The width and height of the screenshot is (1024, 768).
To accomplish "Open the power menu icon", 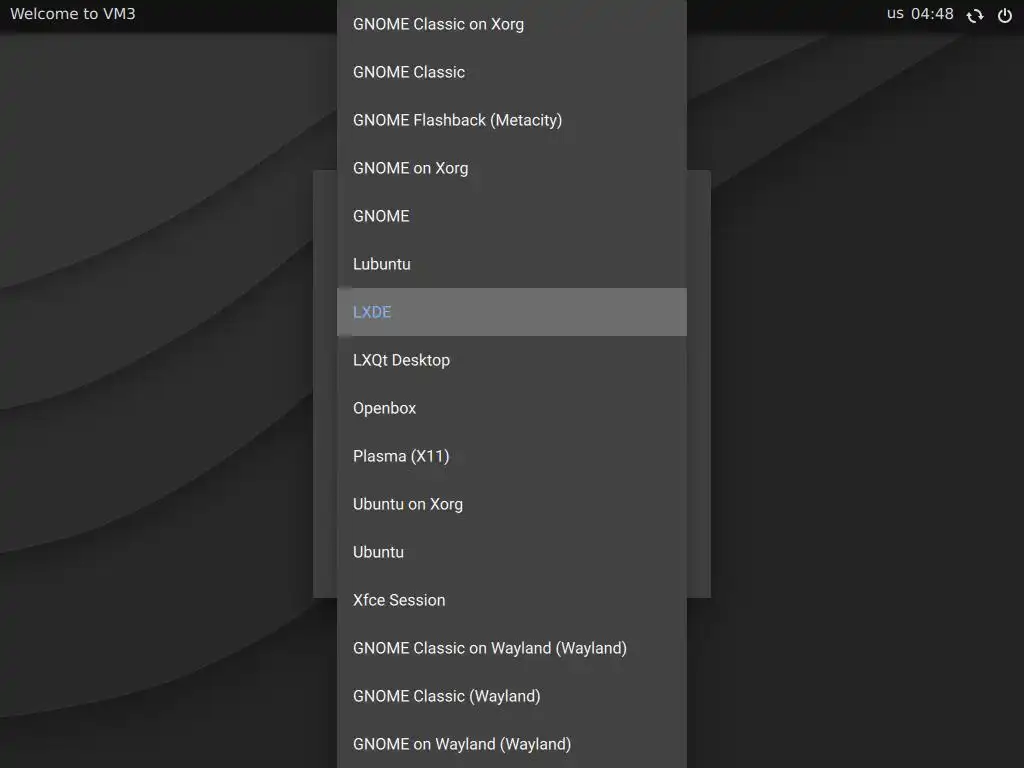I will tap(1004, 15).
